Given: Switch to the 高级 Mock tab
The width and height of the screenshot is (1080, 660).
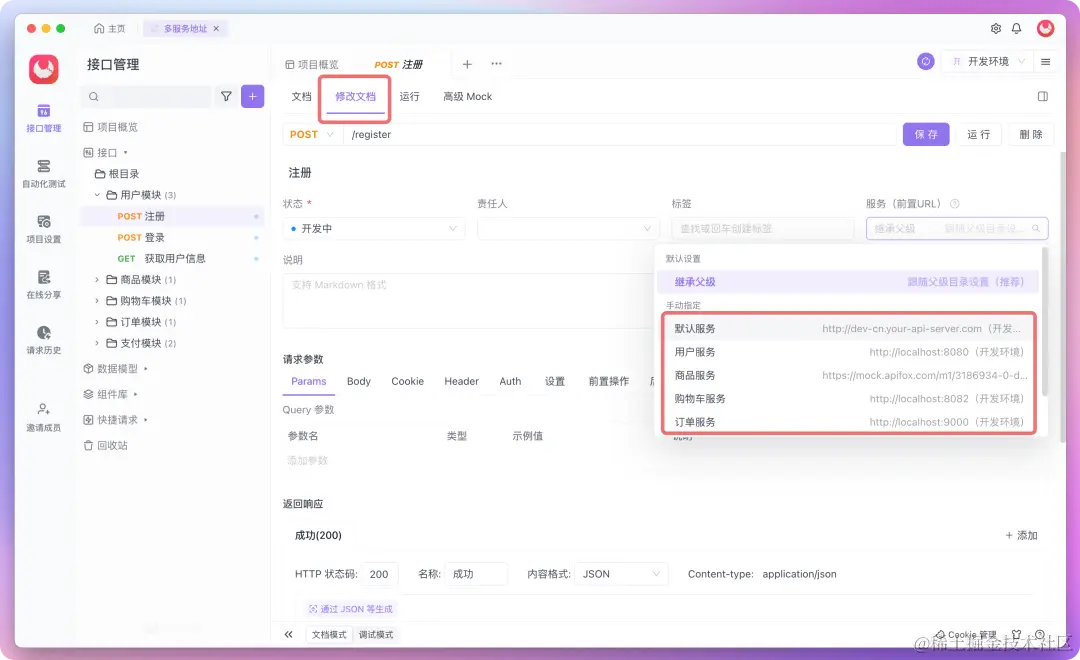Looking at the screenshot, I should coord(466,97).
